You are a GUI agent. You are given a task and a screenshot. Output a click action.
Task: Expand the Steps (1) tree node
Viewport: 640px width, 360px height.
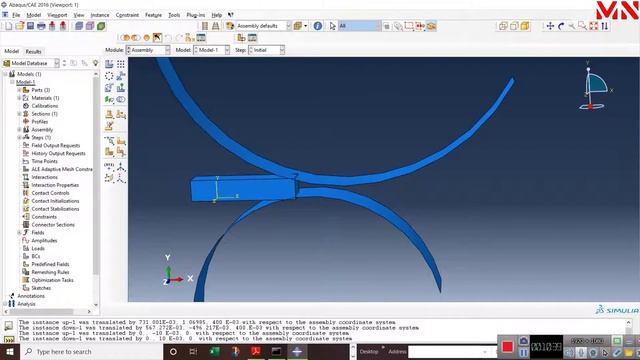[19, 138]
